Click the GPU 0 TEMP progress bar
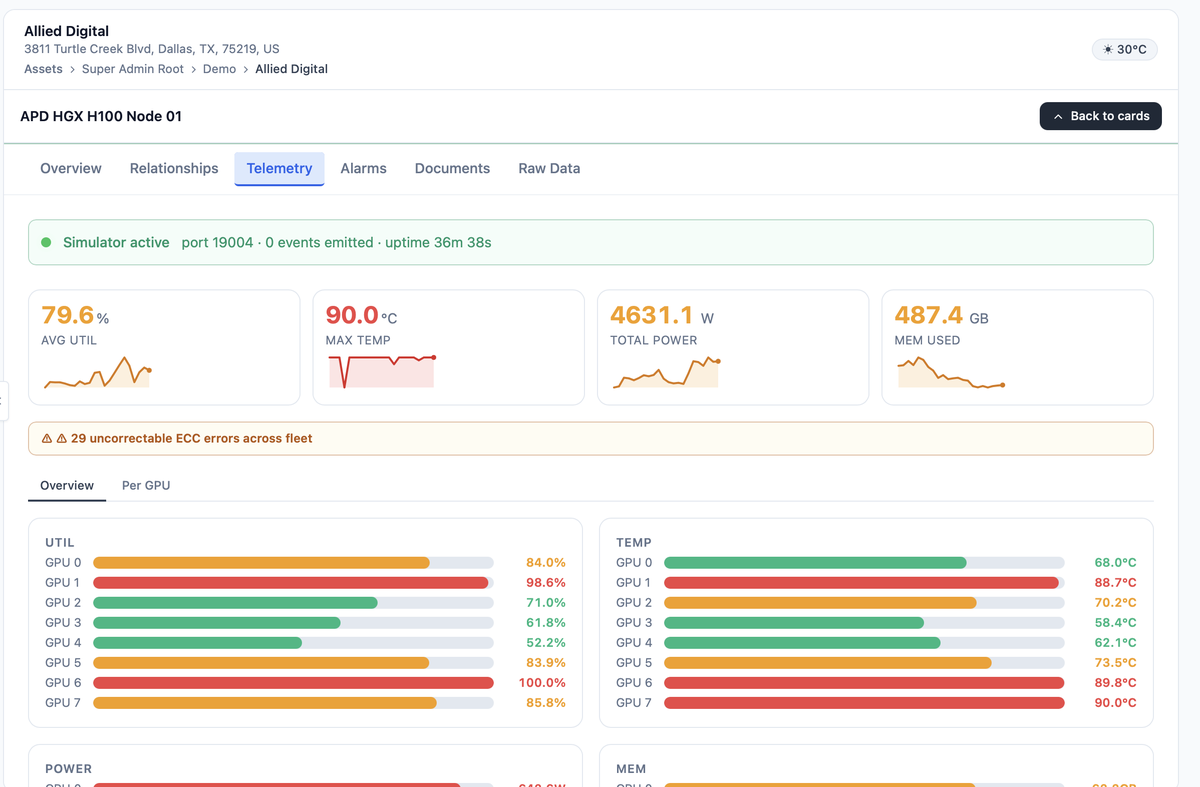Screen dimensions: 1200x787 [864, 563]
